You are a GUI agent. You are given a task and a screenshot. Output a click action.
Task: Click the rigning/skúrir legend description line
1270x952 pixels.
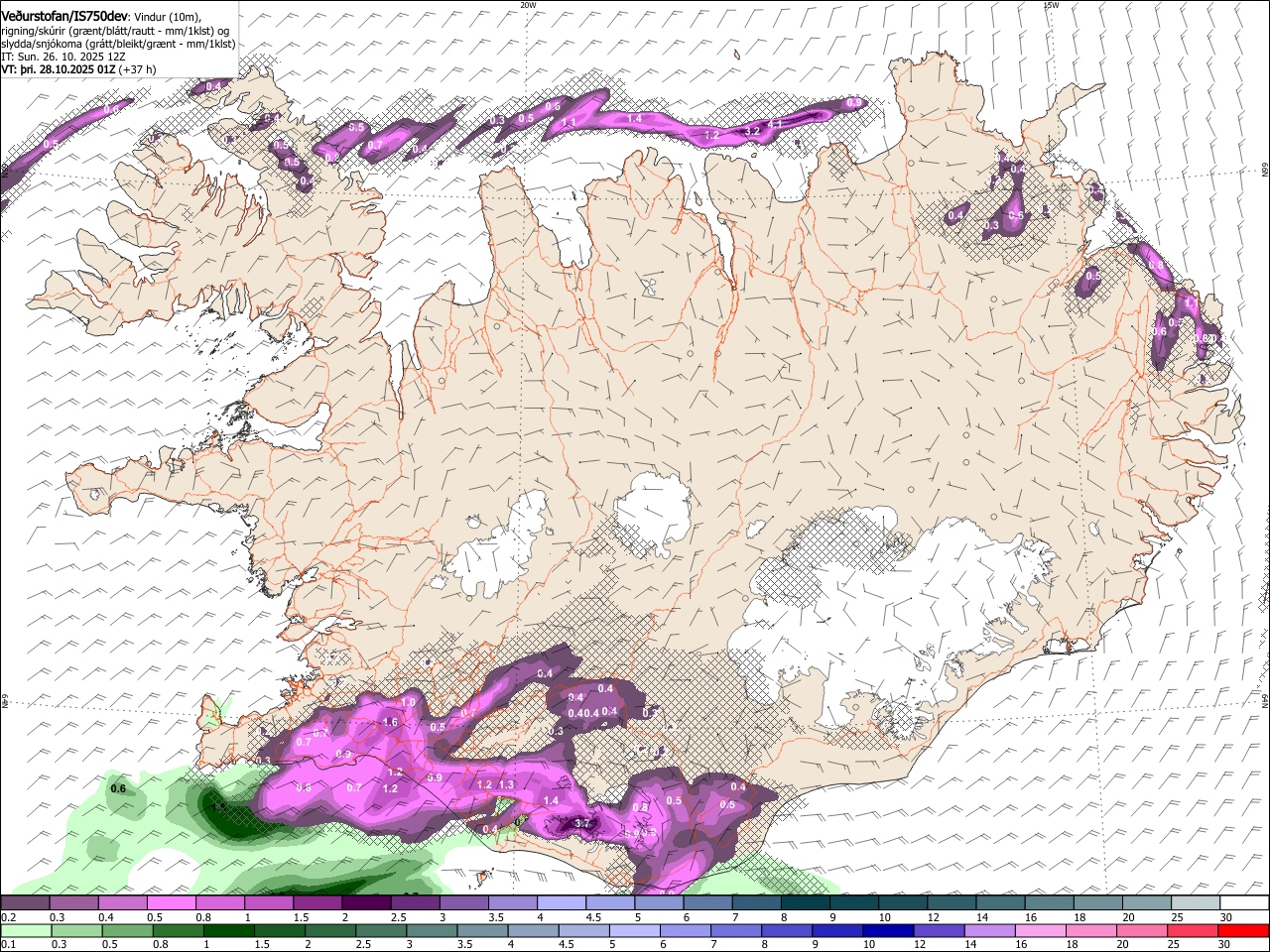(x=115, y=31)
